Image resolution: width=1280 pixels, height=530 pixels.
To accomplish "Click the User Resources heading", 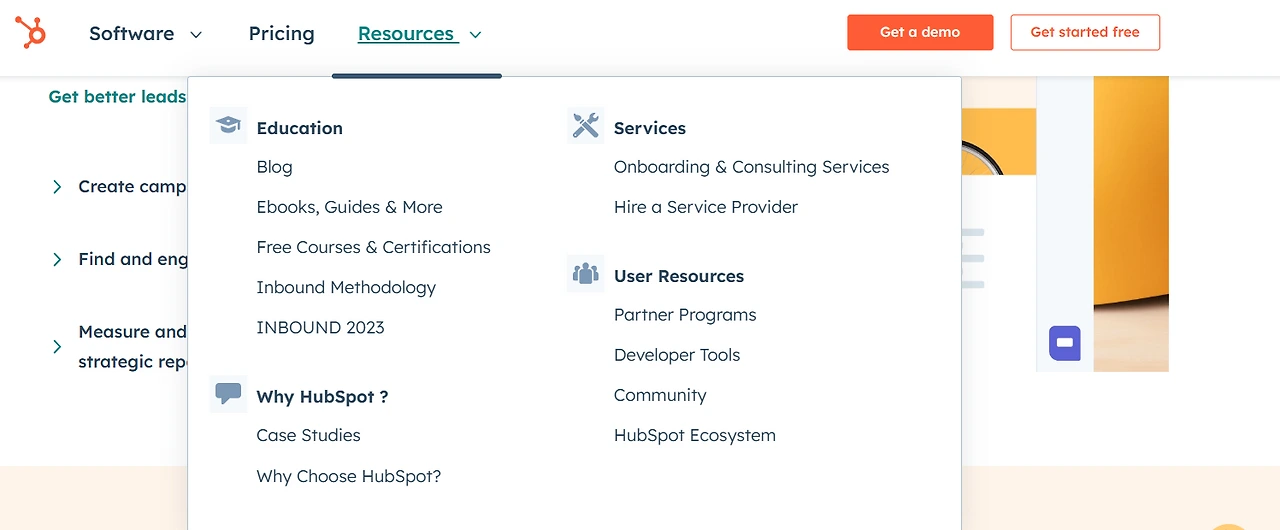I will pos(679,276).
